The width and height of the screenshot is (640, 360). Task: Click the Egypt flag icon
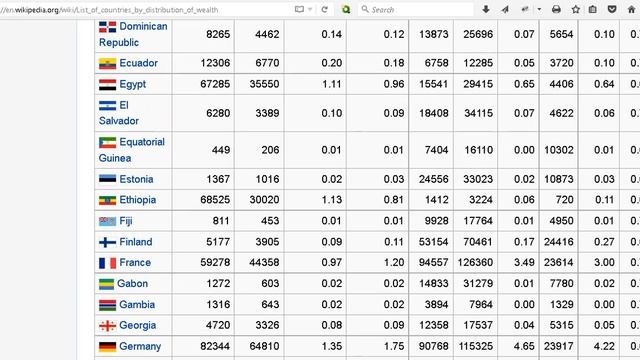pos(107,85)
